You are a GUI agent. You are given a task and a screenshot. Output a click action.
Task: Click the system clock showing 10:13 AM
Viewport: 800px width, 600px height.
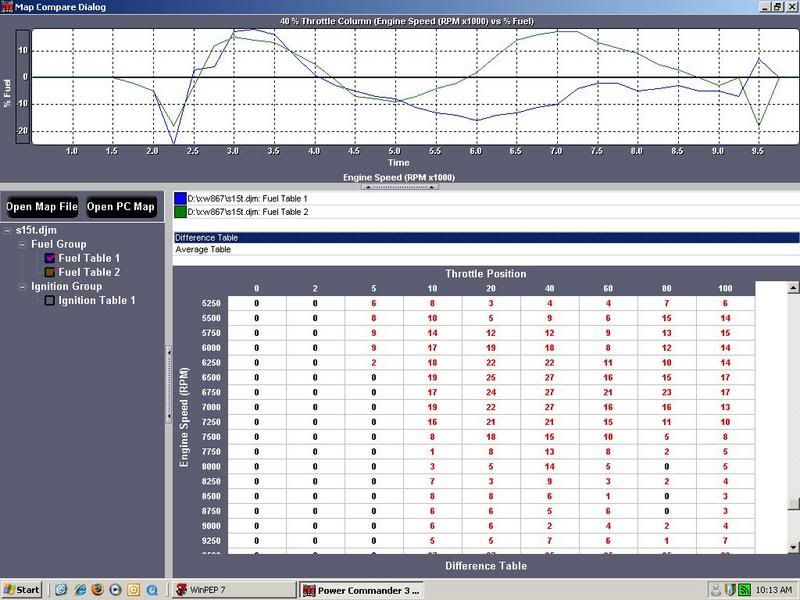774,590
